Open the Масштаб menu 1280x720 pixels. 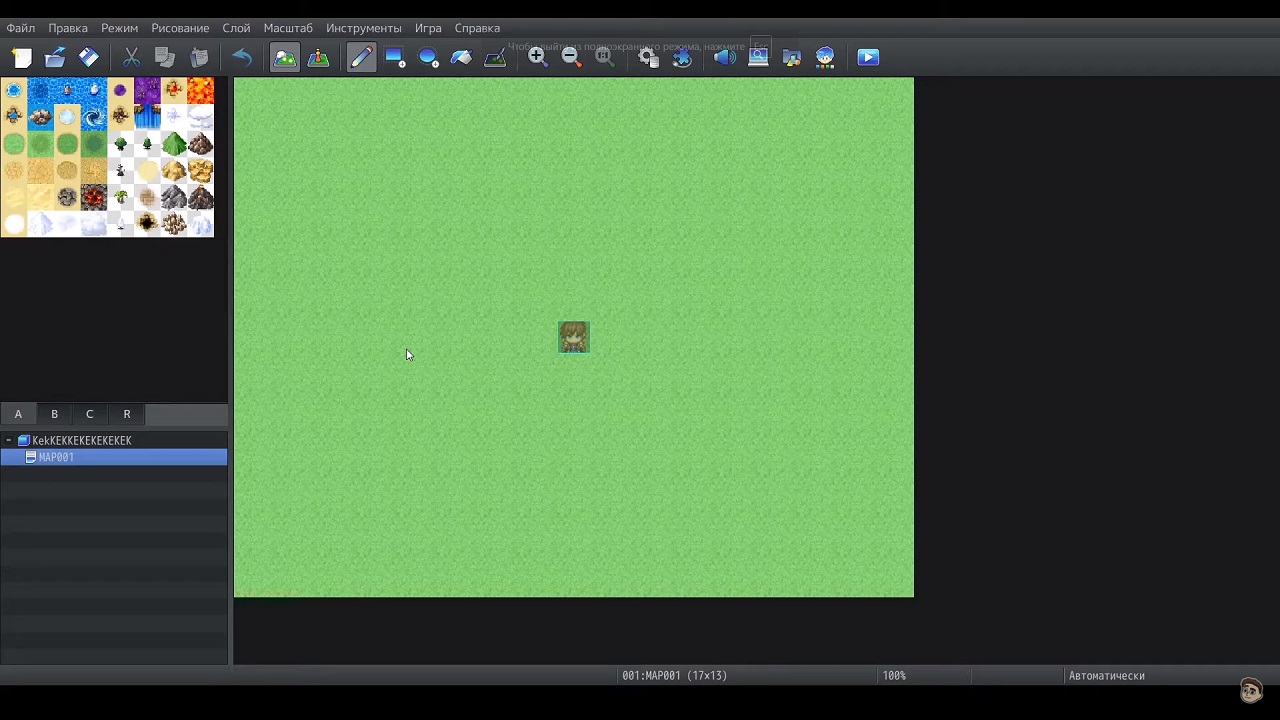288,28
